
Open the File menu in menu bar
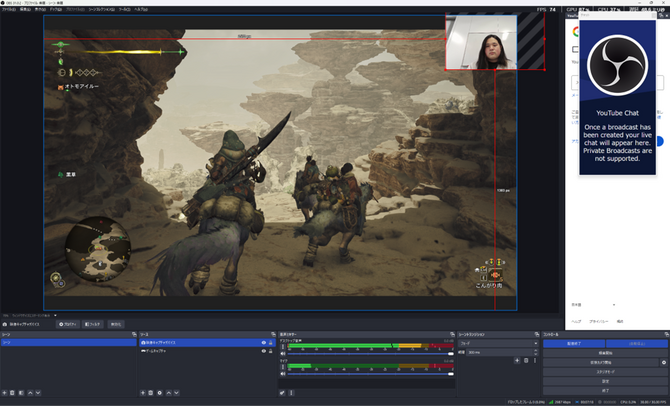tap(8, 9)
